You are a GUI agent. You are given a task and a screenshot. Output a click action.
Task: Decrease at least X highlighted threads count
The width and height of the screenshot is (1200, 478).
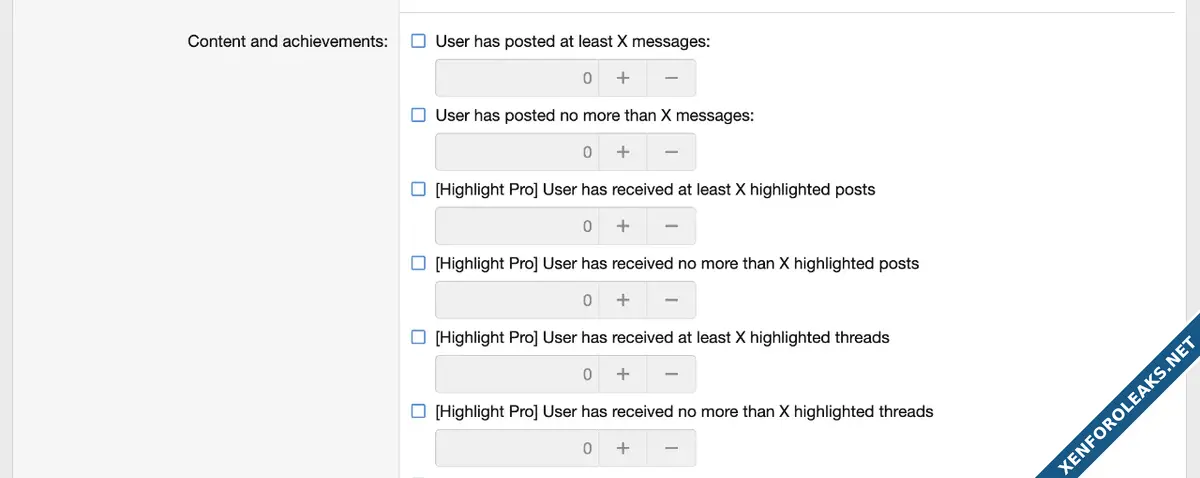671,374
